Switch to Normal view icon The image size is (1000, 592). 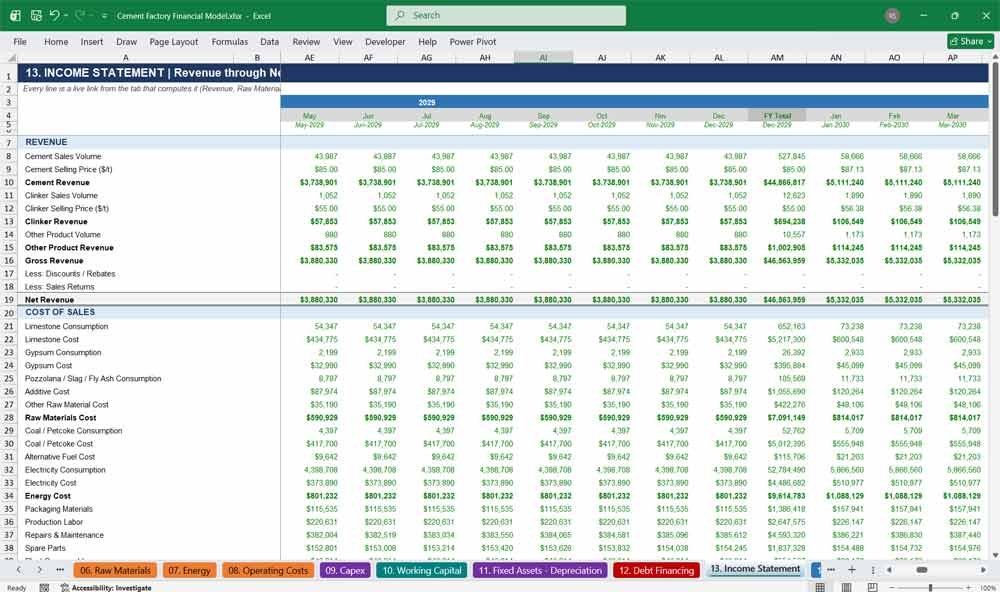(x=820, y=587)
